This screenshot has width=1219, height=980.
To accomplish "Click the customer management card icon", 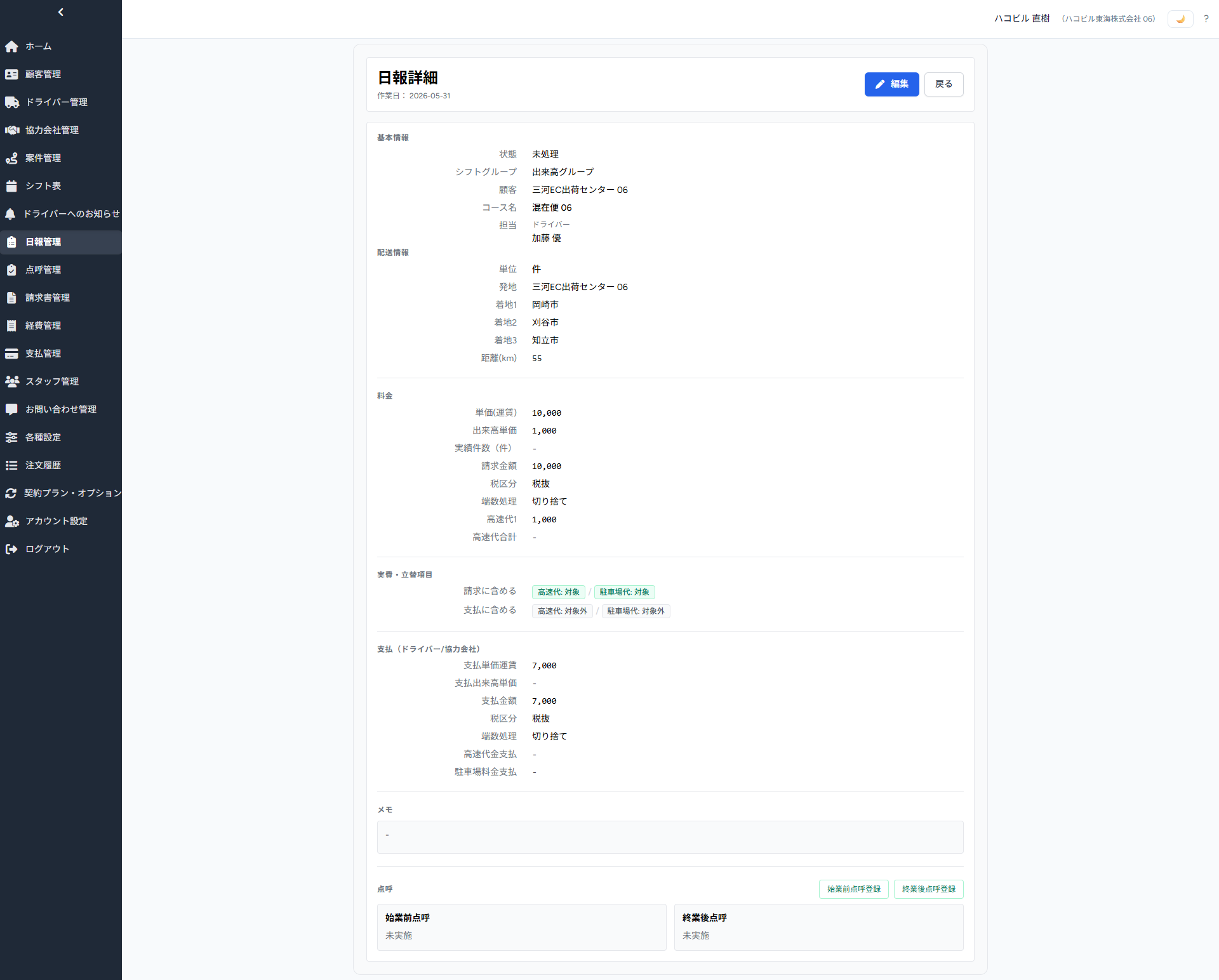I will [11, 74].
